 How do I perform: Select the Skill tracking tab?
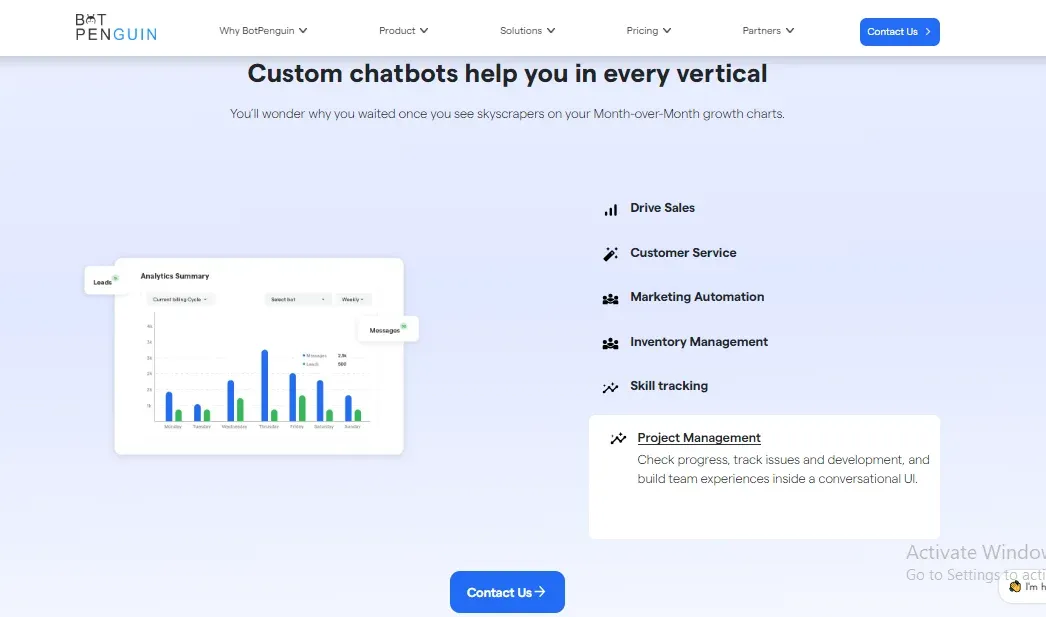669,386
